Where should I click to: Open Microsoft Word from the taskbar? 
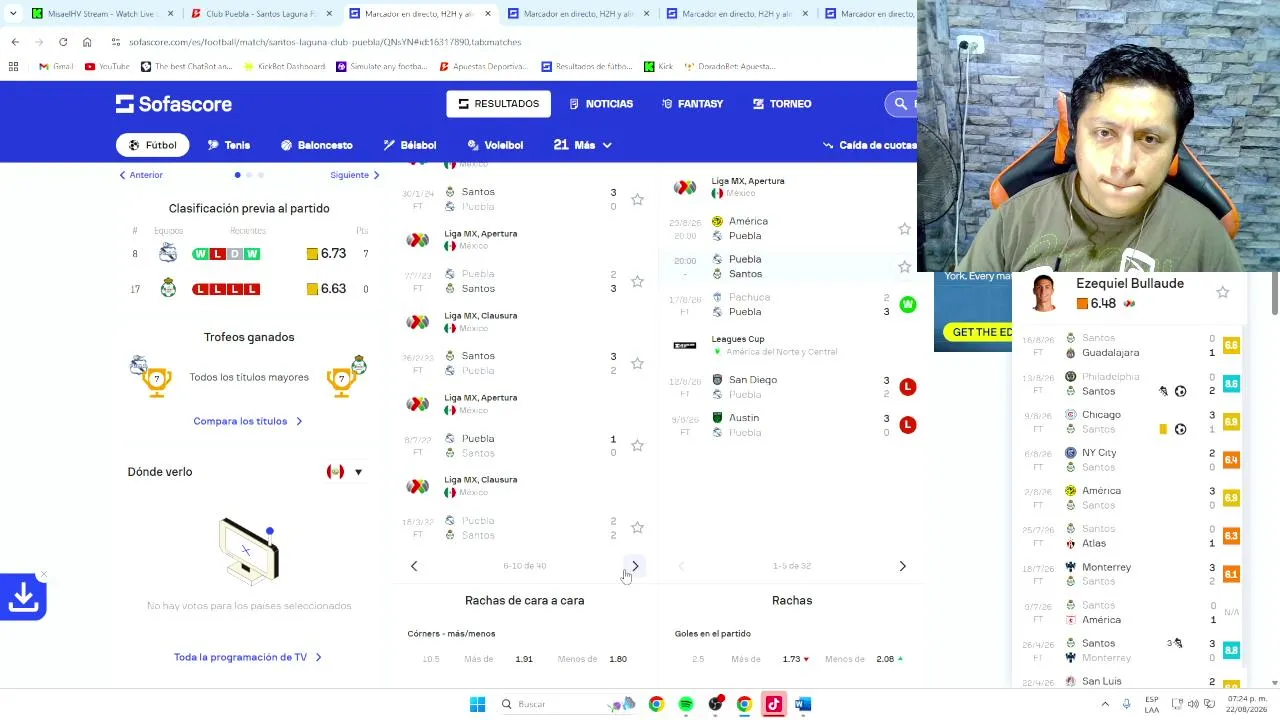click(802, 704)
